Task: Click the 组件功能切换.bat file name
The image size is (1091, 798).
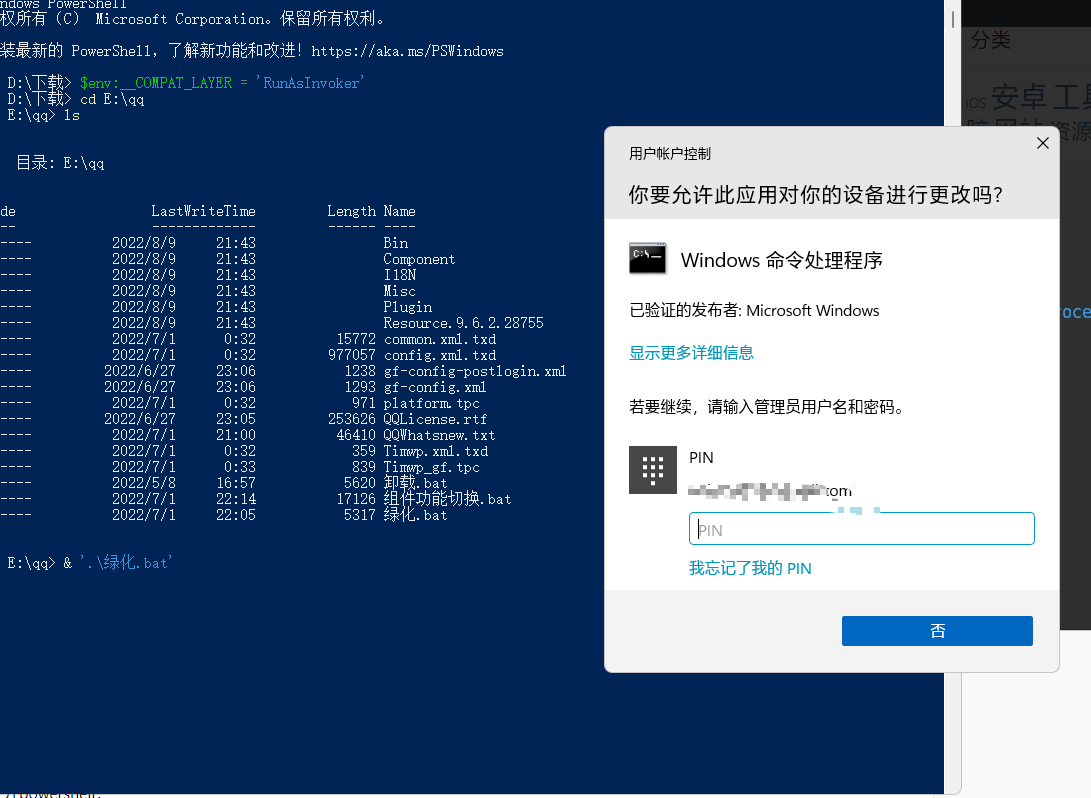Action: click(x=447, y=499)
